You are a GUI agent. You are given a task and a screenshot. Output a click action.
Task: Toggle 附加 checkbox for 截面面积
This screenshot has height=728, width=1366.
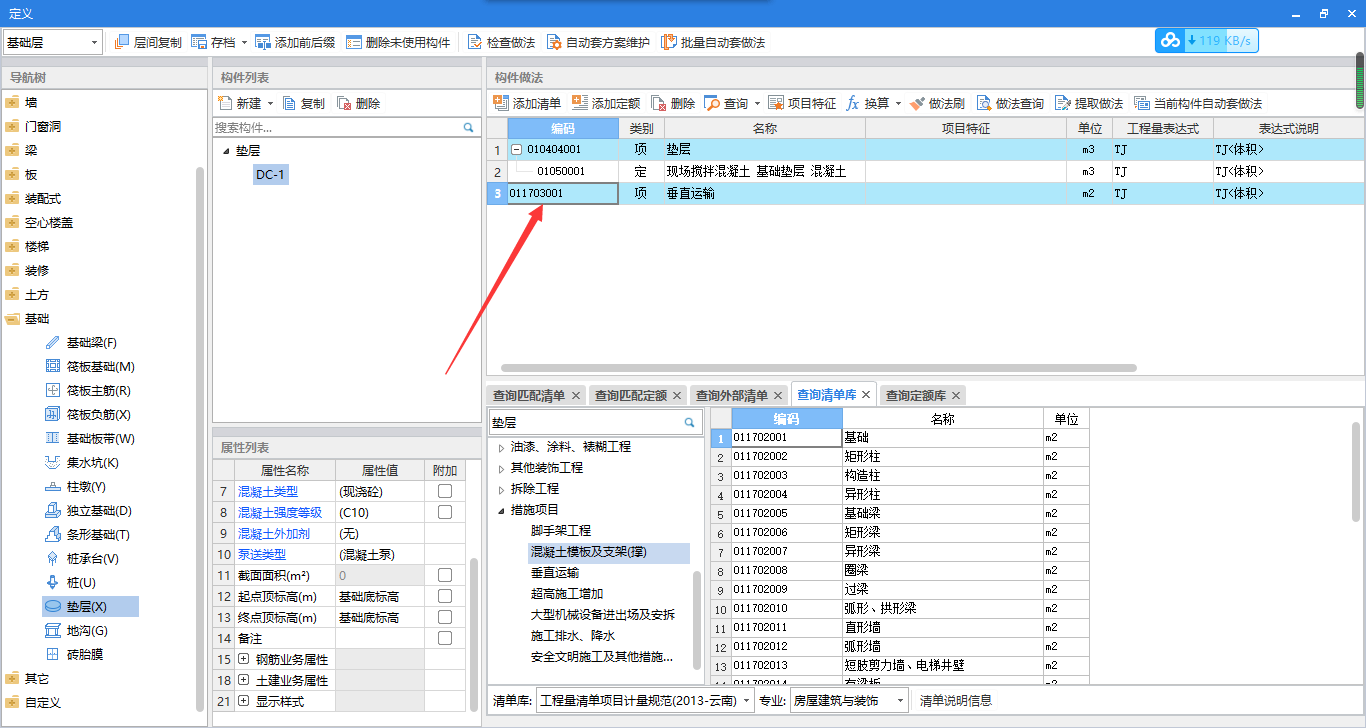[x=445, y=575]
